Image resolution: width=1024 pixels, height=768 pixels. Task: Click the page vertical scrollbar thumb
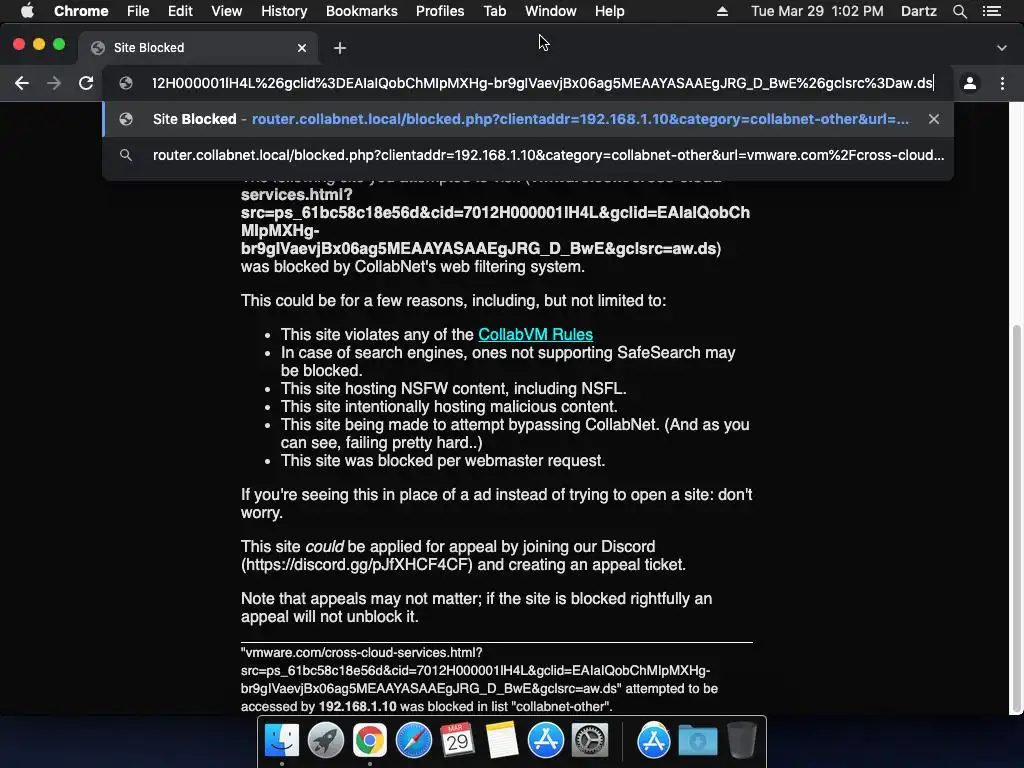[1016, 519]
